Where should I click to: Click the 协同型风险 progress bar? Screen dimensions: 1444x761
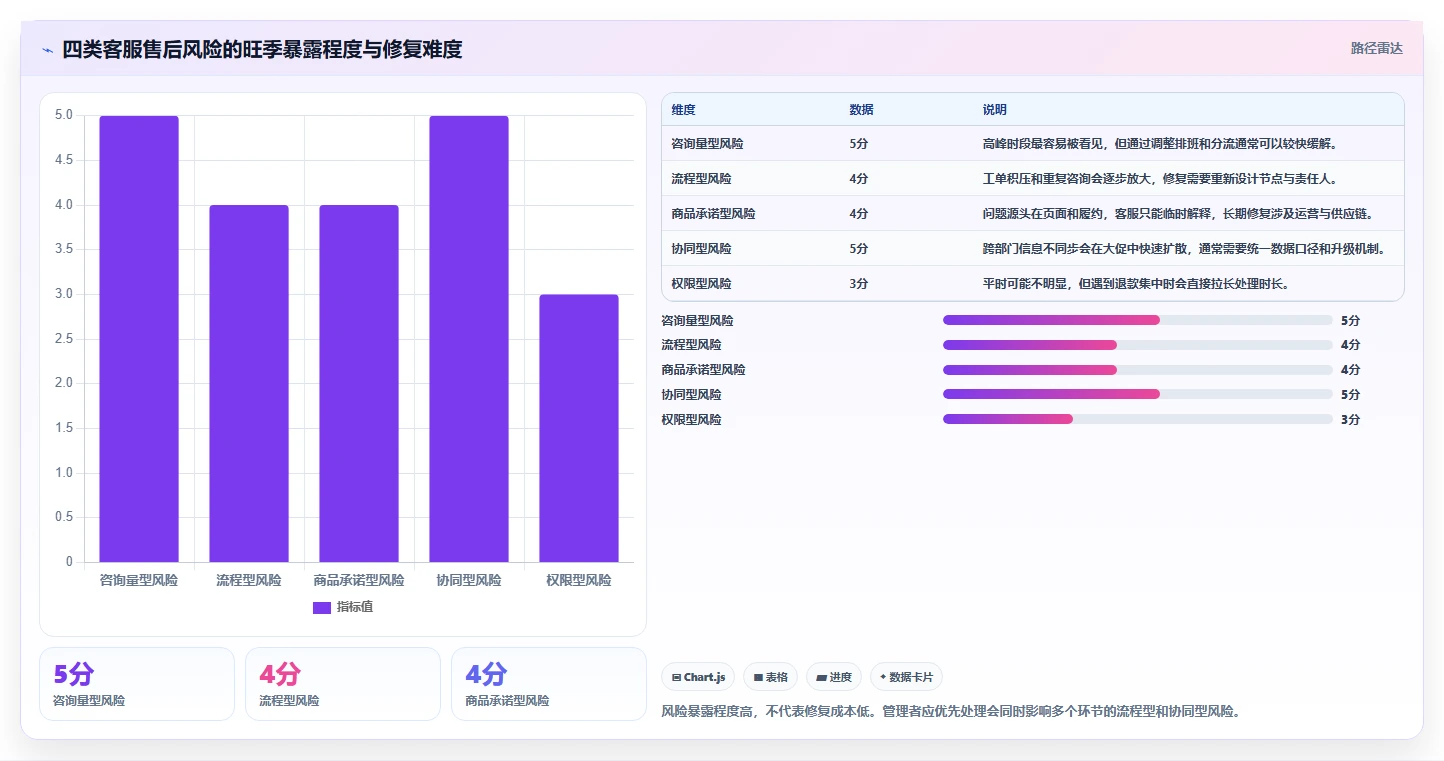1138,394
